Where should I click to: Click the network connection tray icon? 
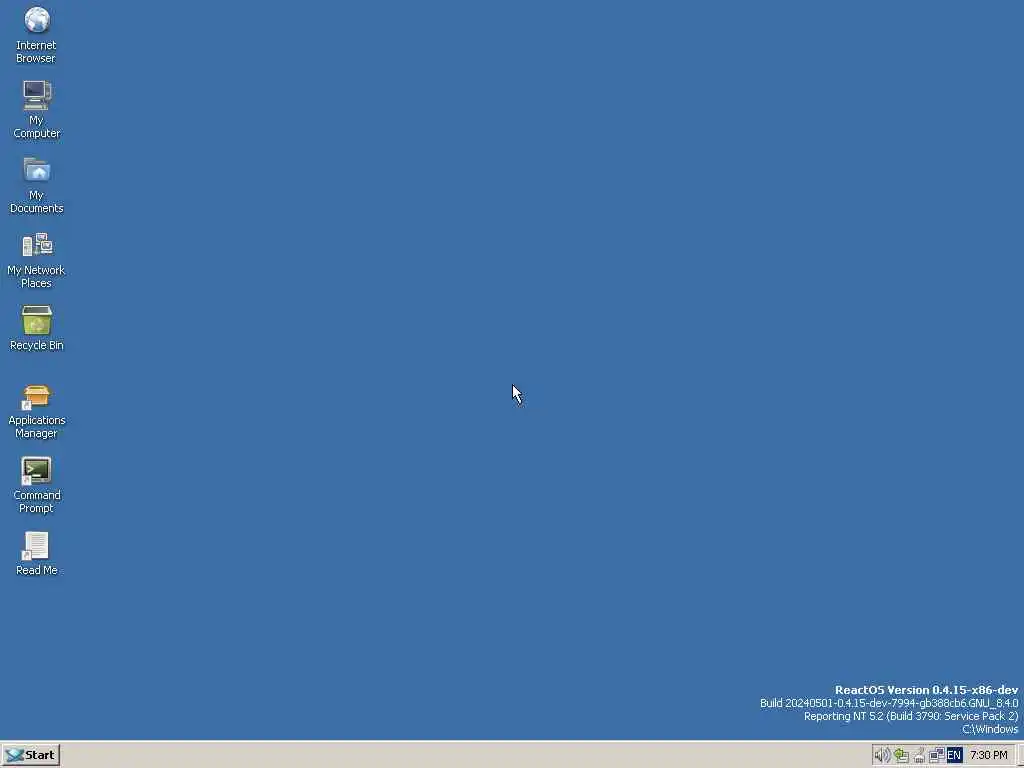tap(936, 755)
